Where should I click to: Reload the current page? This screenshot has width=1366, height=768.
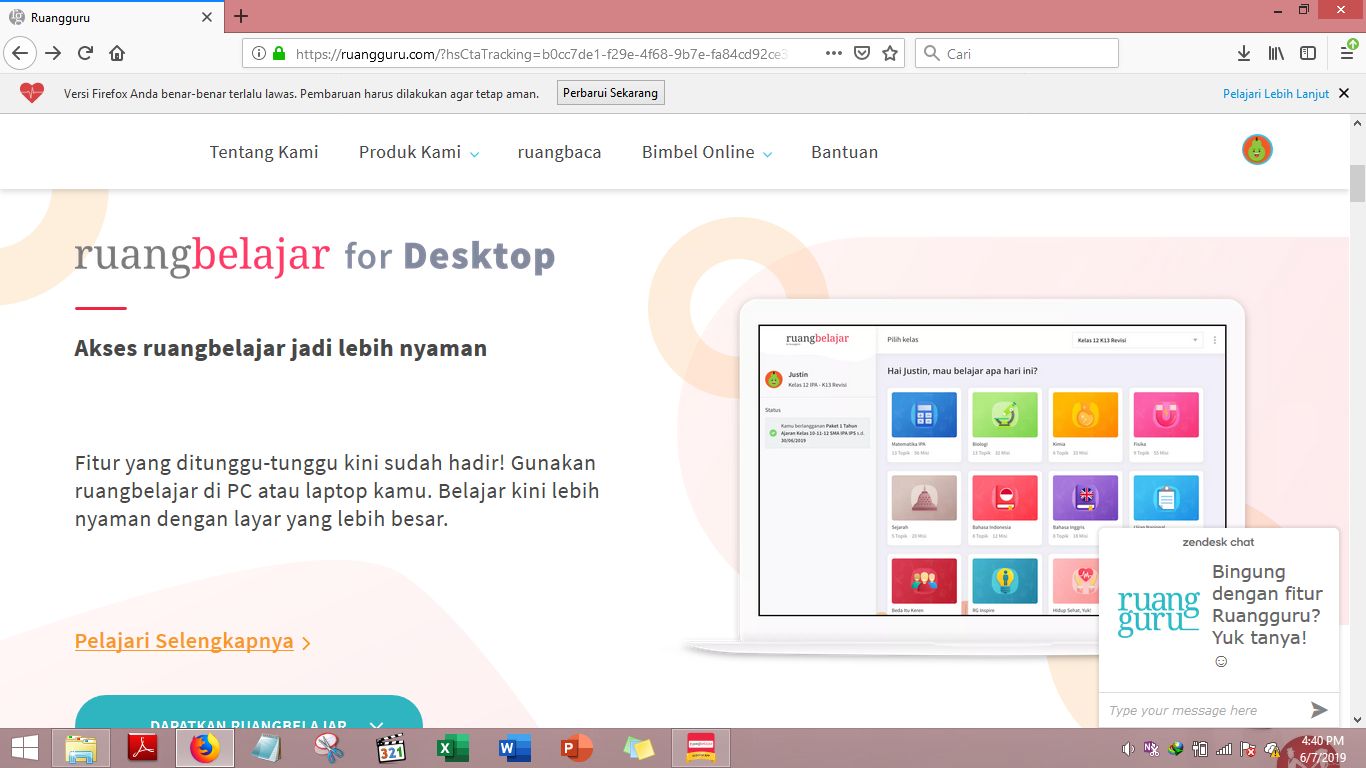85,53
